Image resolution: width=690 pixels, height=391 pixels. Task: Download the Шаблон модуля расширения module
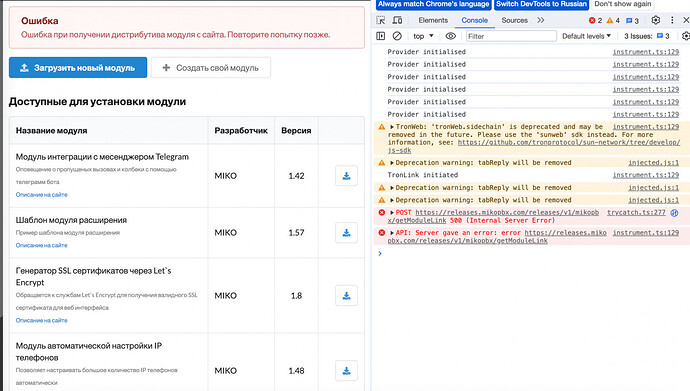[x=346, y=233]
